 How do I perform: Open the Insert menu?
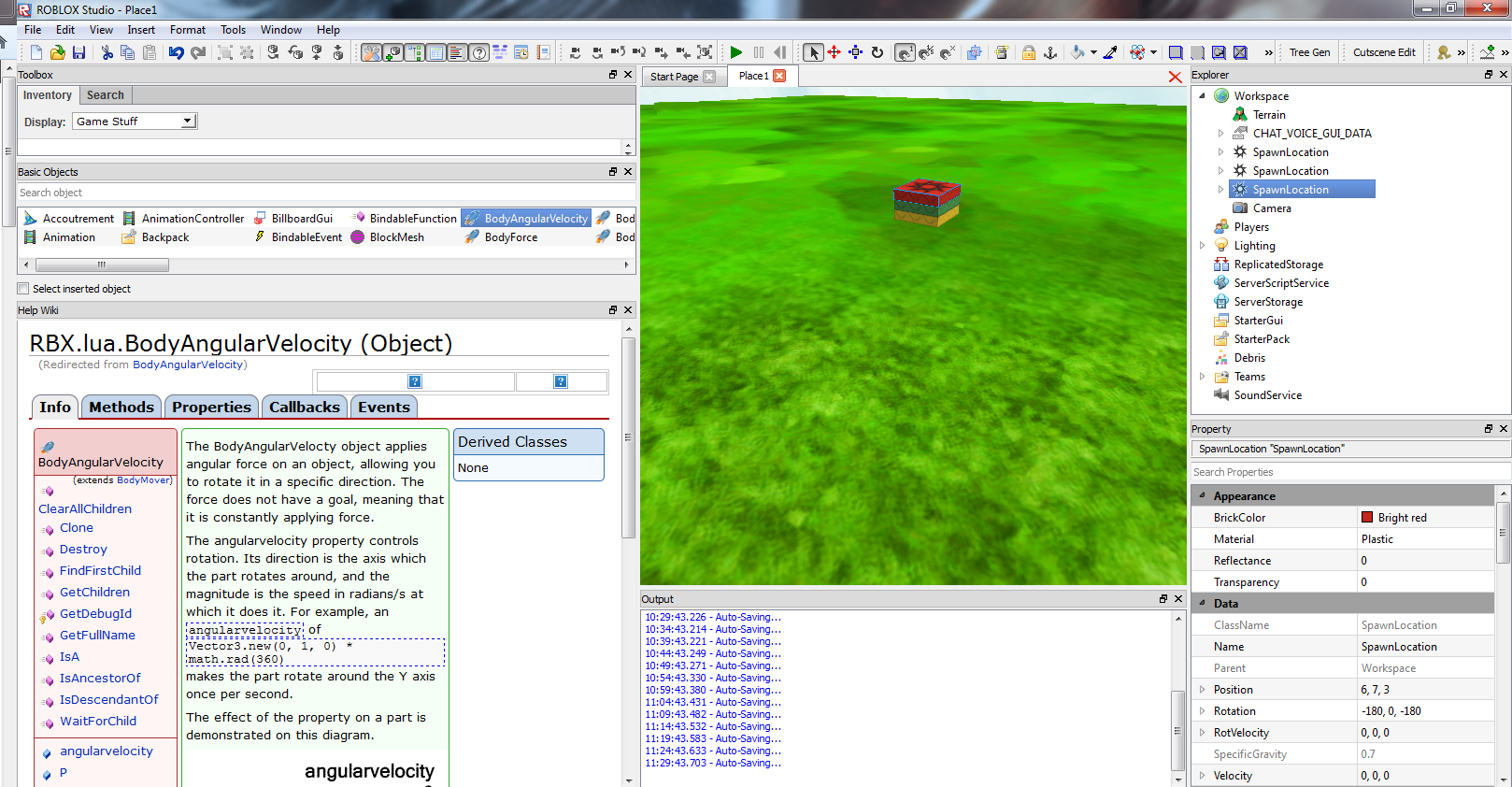[x=141, y=30]
